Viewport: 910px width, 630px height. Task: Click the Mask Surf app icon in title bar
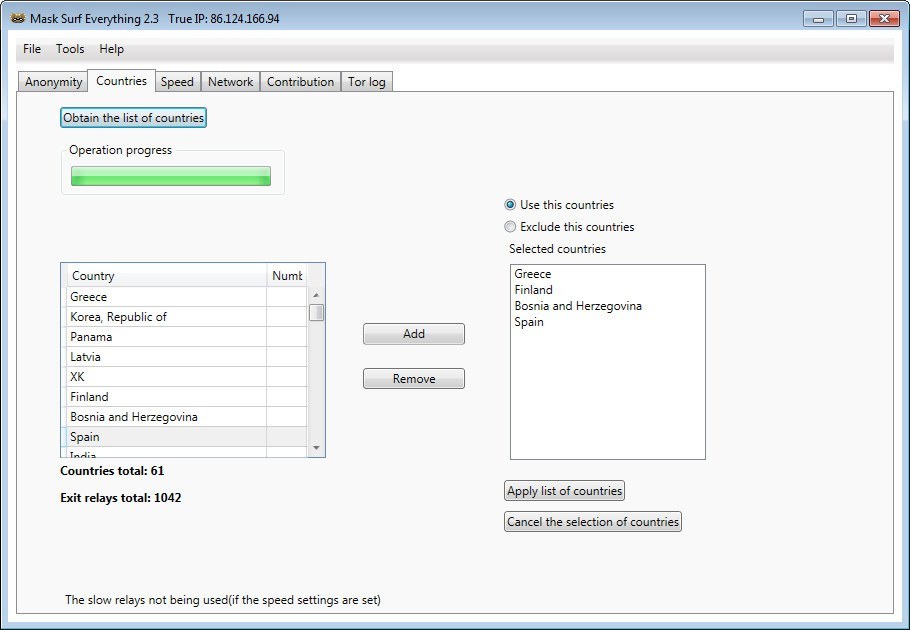(18, 18)
